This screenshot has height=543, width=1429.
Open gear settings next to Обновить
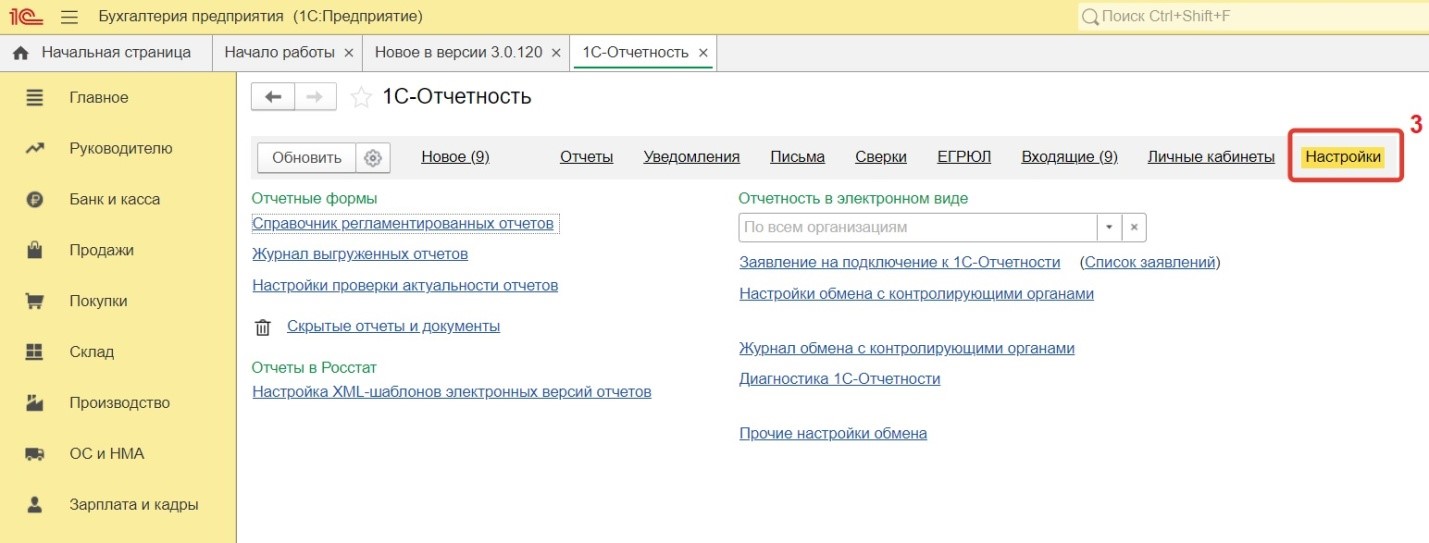click(x=373, y=158)
